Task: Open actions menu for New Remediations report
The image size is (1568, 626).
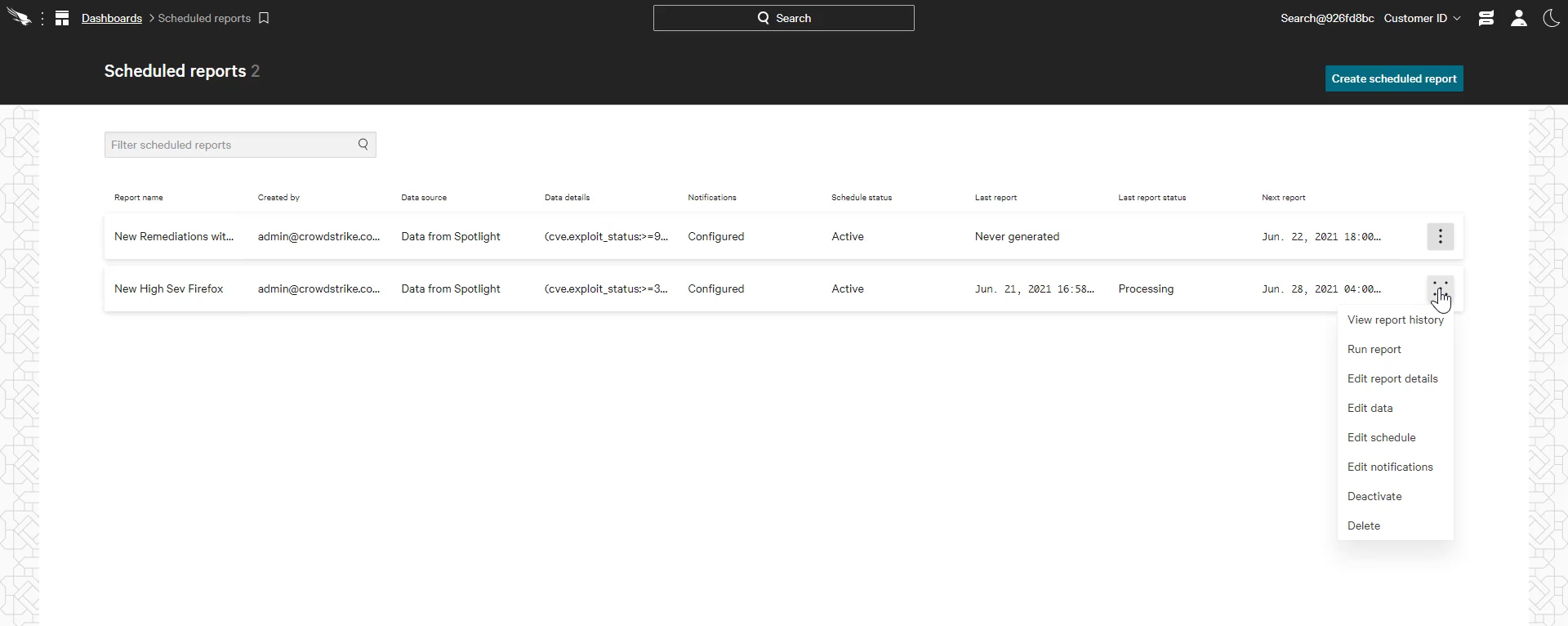Action: [x=1440, y=236]
